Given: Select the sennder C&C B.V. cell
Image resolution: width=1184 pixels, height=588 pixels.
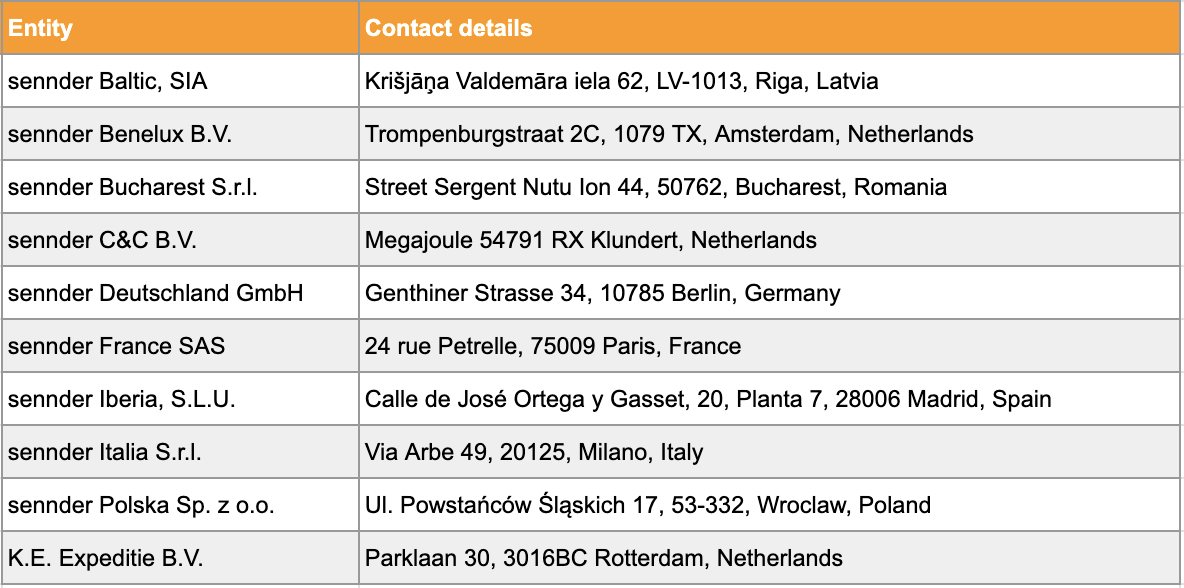Looking at the screenshot, I should pyautogui.click(x=180, y=239).
